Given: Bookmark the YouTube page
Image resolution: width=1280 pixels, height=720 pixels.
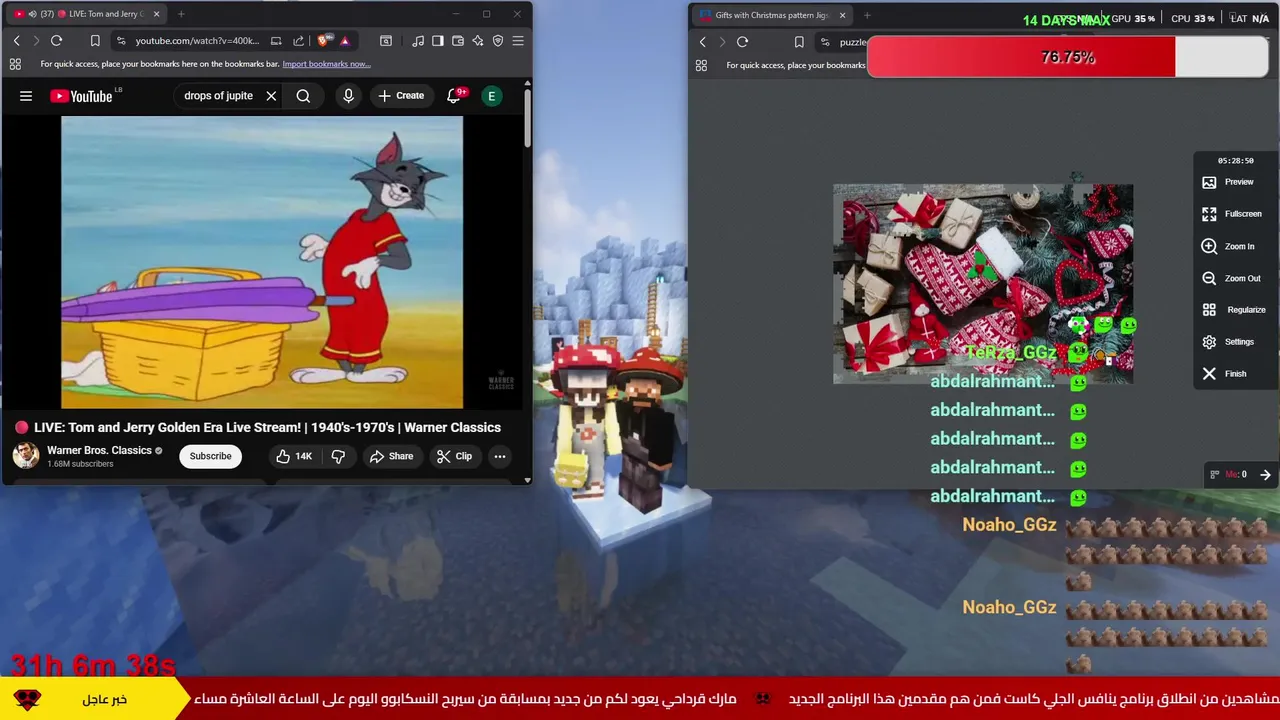Looking at the screenshot, I should click(95, 41).
